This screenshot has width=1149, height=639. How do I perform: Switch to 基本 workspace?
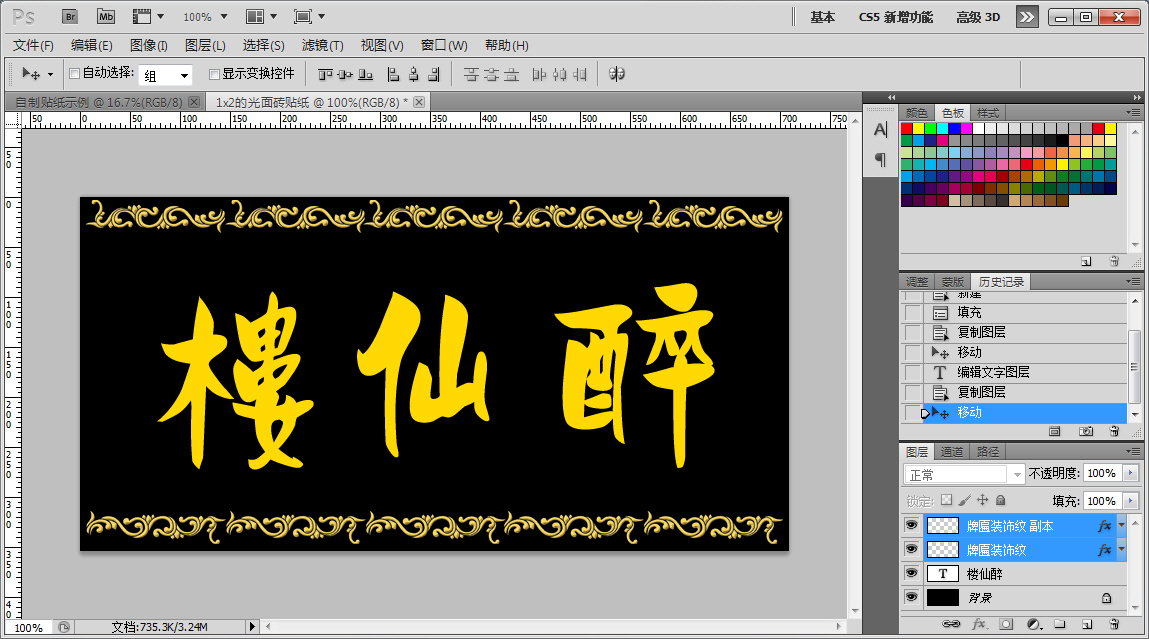pyautogui.click(x=822, y=17)
